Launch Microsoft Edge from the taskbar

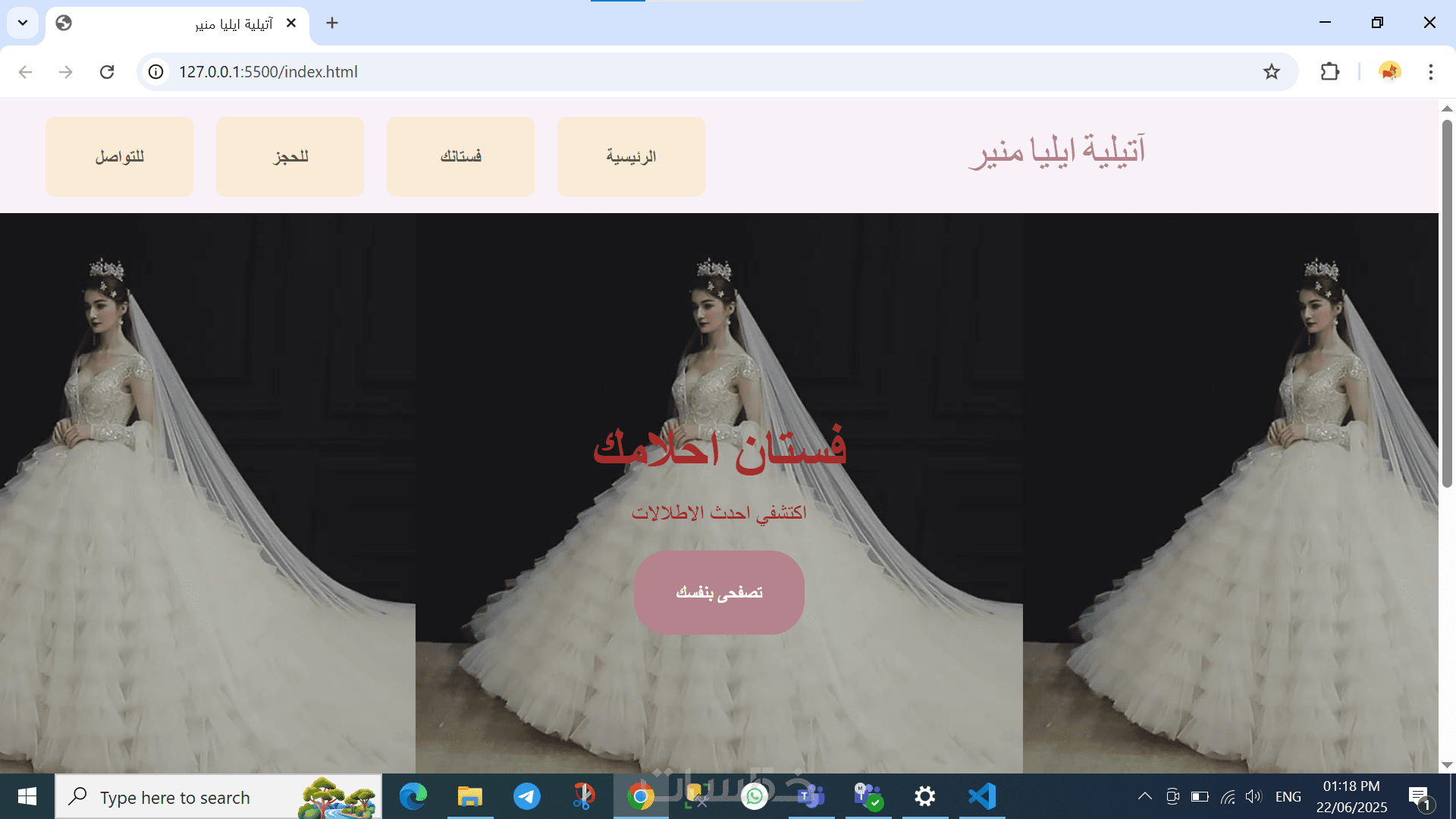(413, 796)
